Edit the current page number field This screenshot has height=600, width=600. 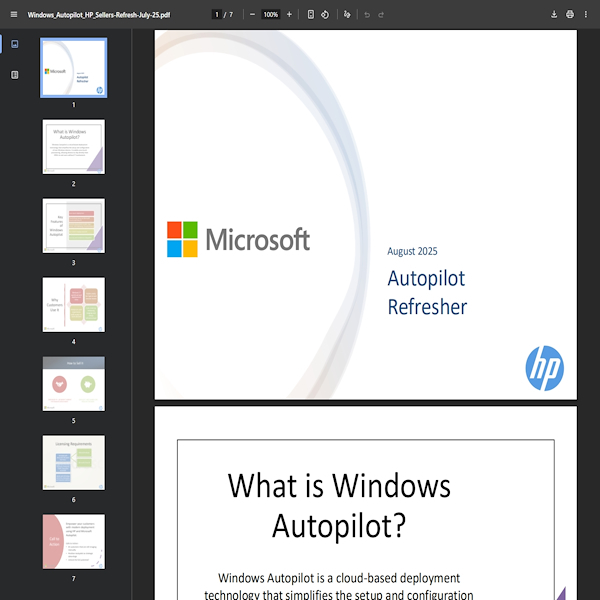point(217,15)
